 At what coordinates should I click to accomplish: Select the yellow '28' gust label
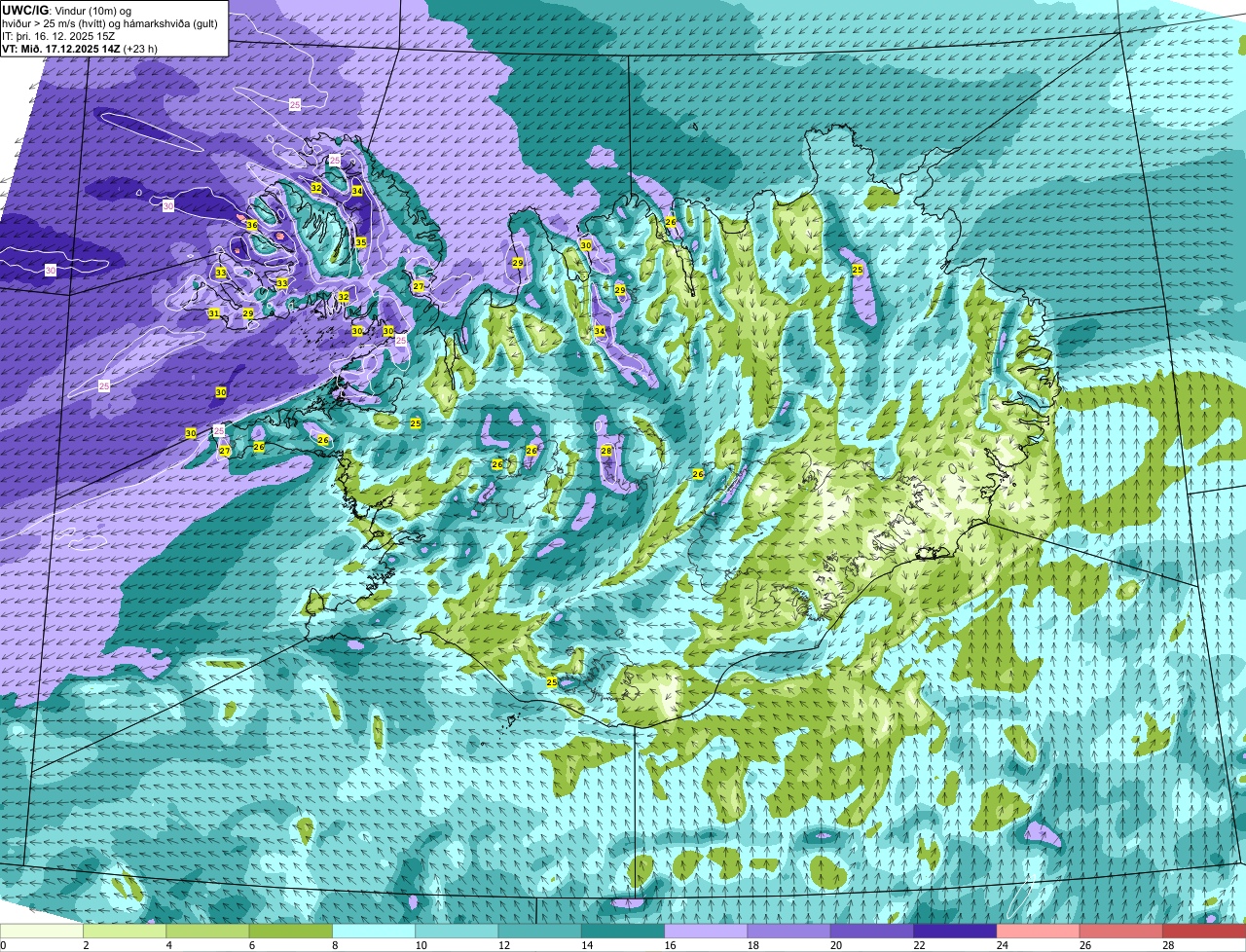pyautogui.click(x=605, y=451)
